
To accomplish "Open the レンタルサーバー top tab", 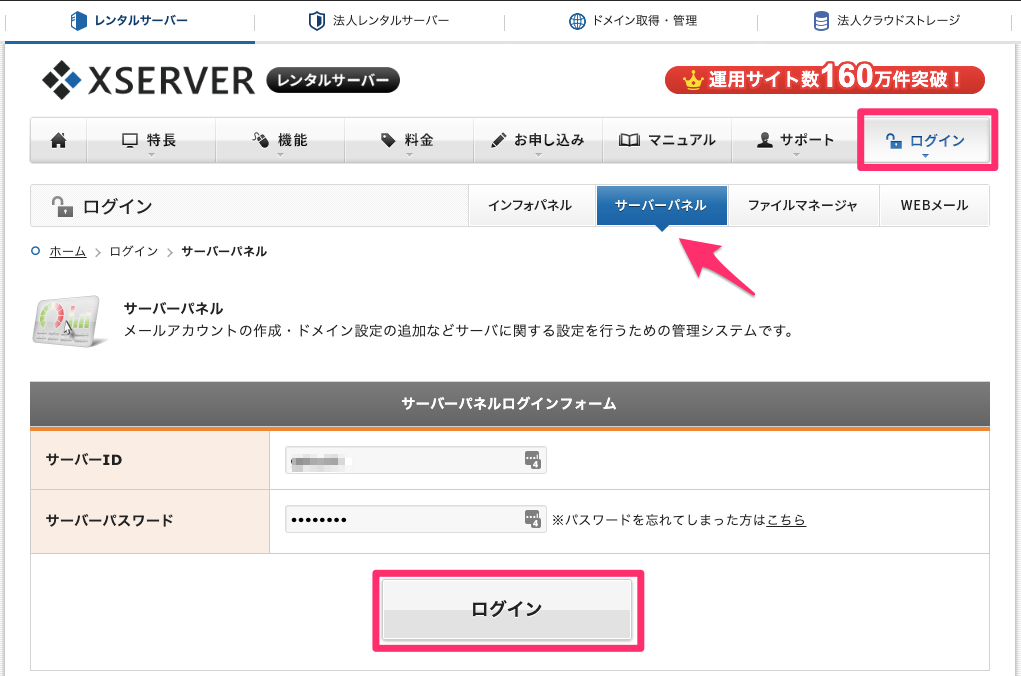I will point(130,21).
